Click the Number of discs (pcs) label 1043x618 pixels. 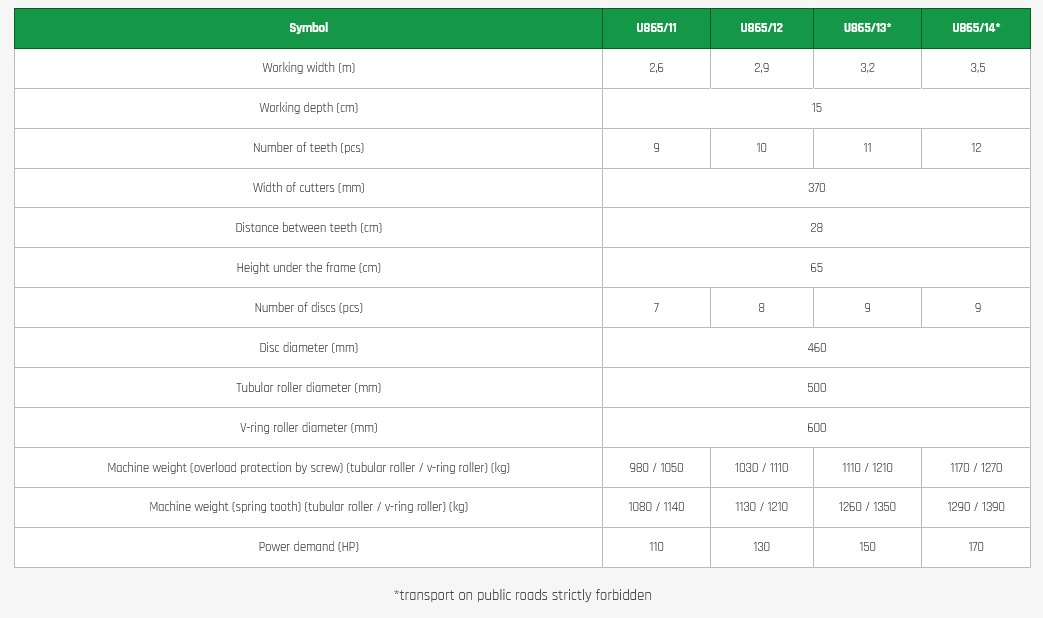coord(308,308)
